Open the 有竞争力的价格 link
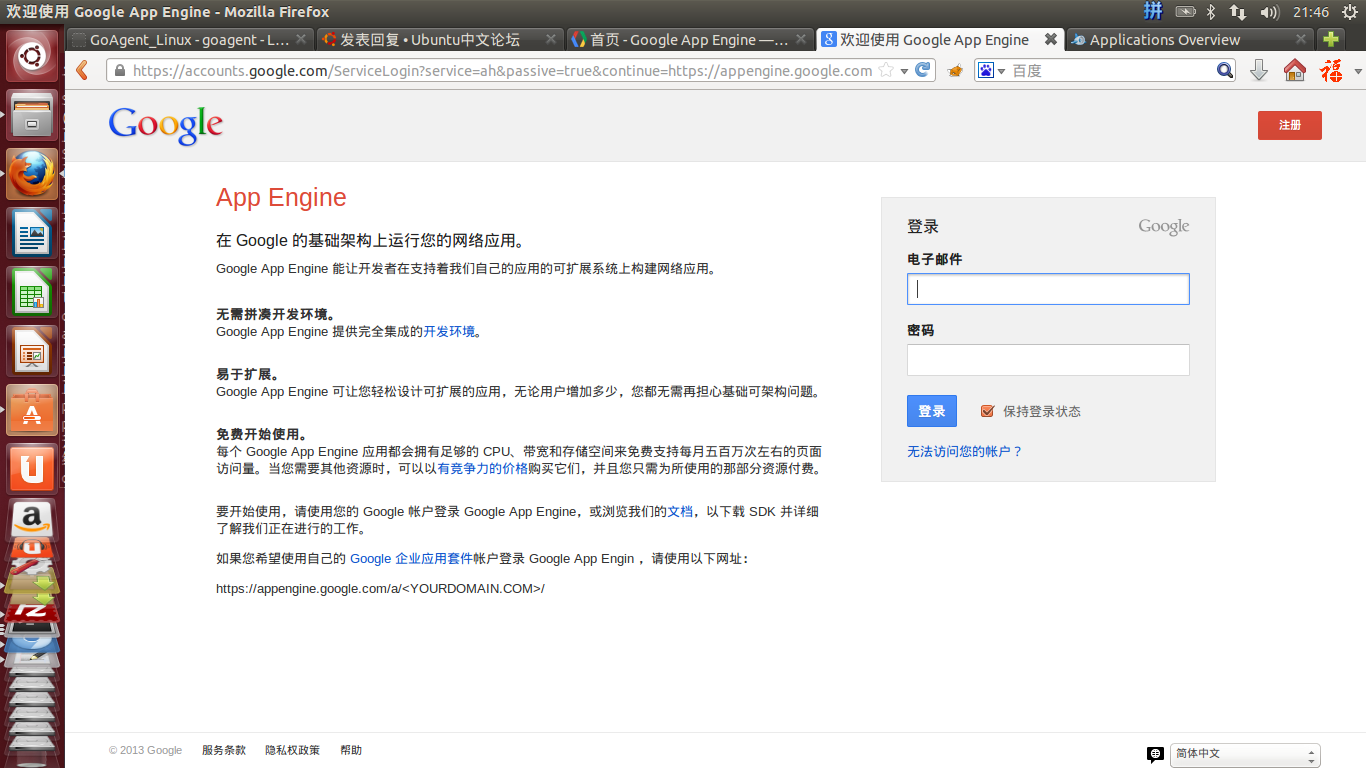 tap(482, 469)
